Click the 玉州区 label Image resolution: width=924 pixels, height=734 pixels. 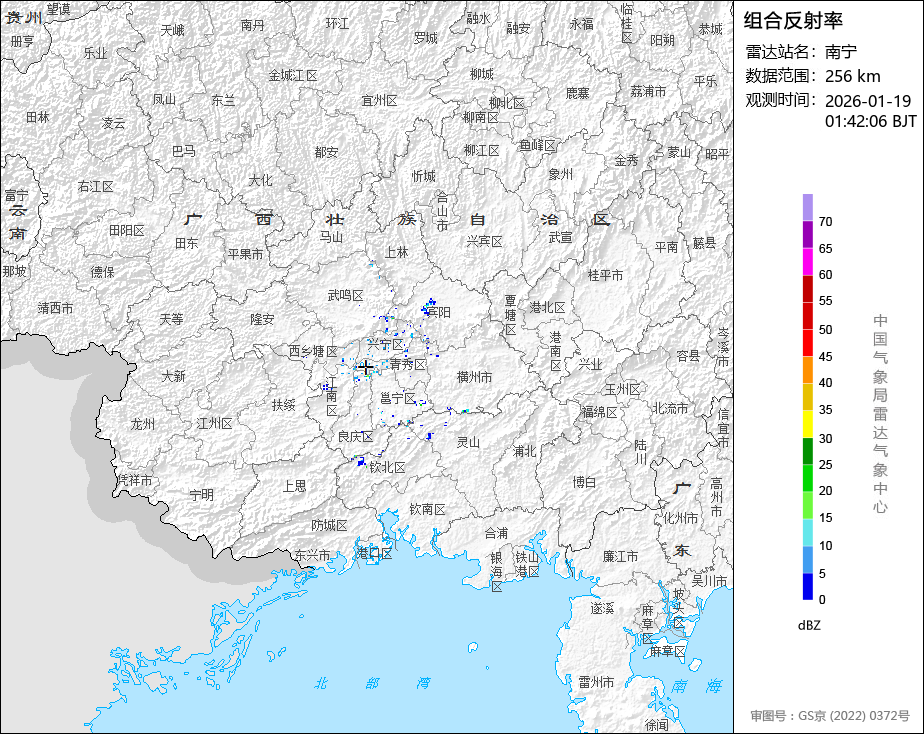point(622,389)
